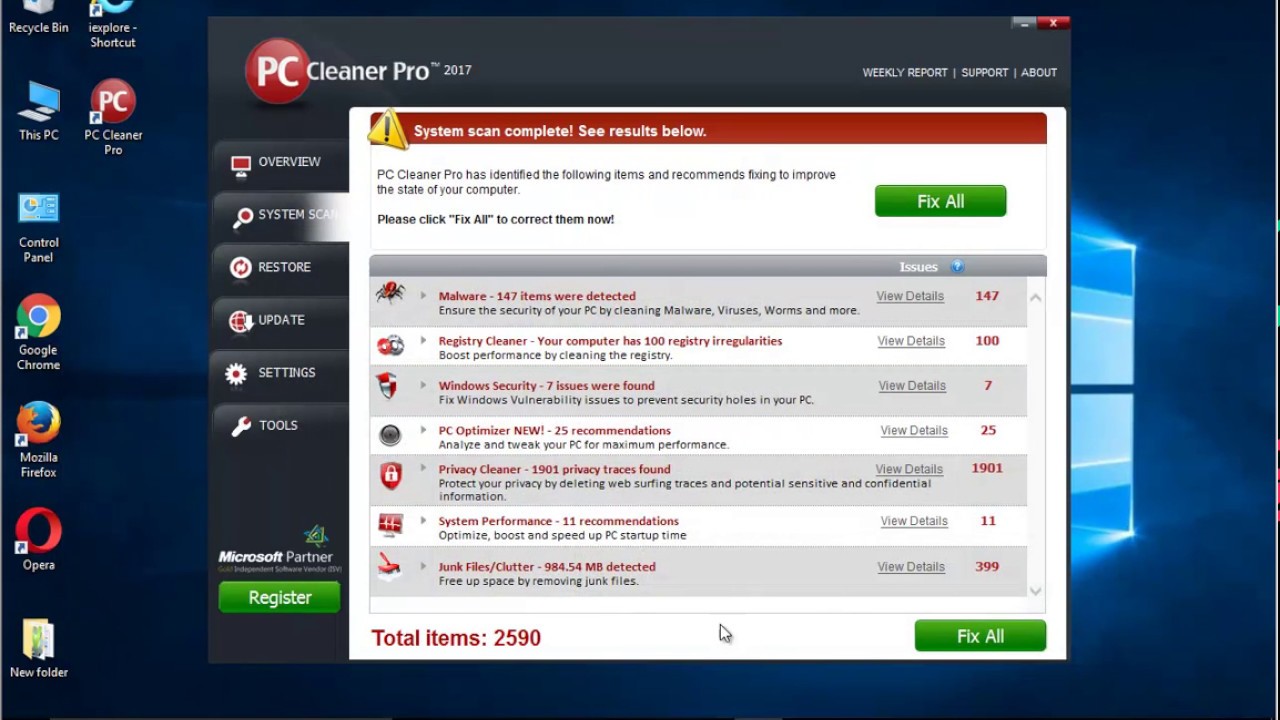This screenshot has width=1280, height=720.
Task: Click the bottom Fix All button
Action: tap(980, 636)
